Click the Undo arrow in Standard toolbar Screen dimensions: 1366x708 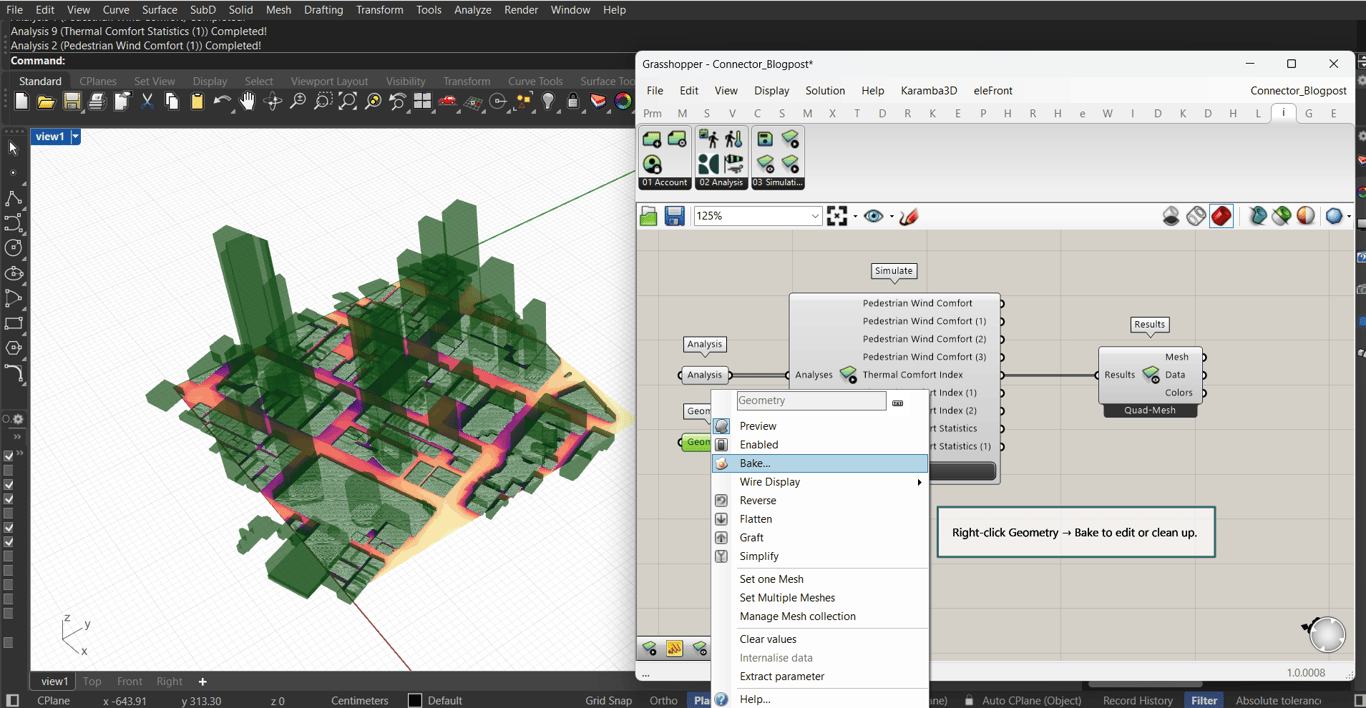pos(222,102)
